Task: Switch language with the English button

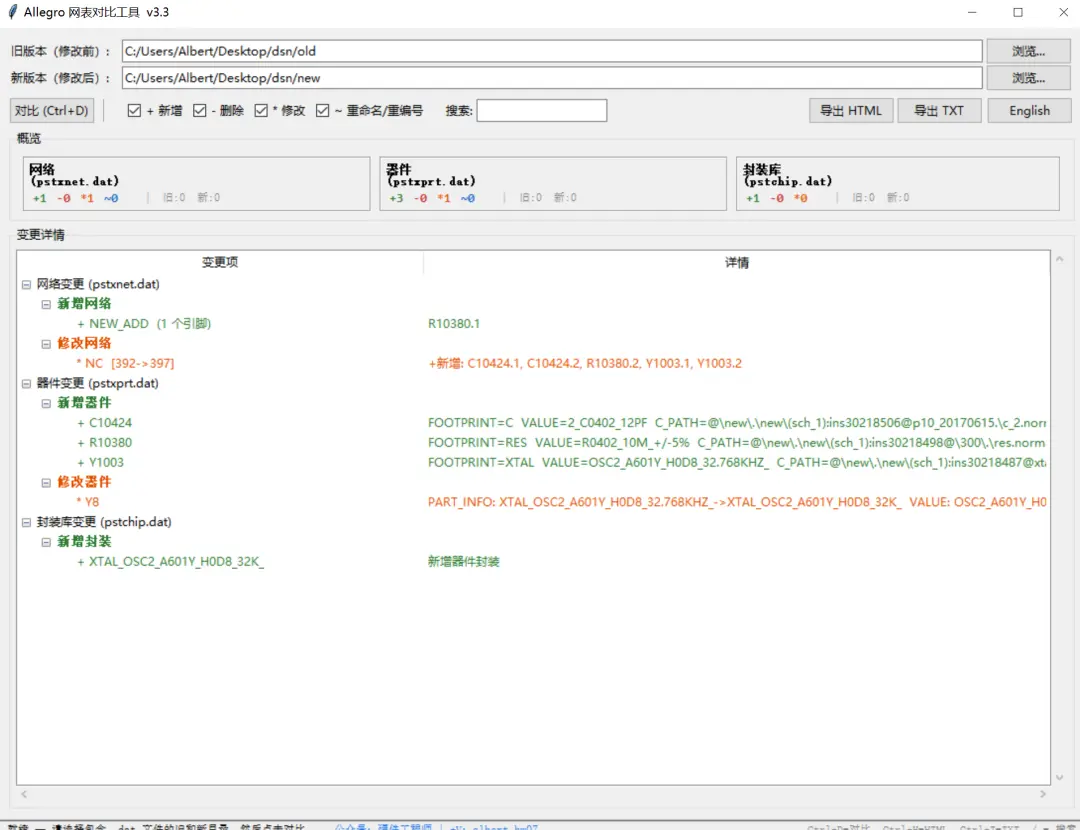Action: tap(1029, 110)
